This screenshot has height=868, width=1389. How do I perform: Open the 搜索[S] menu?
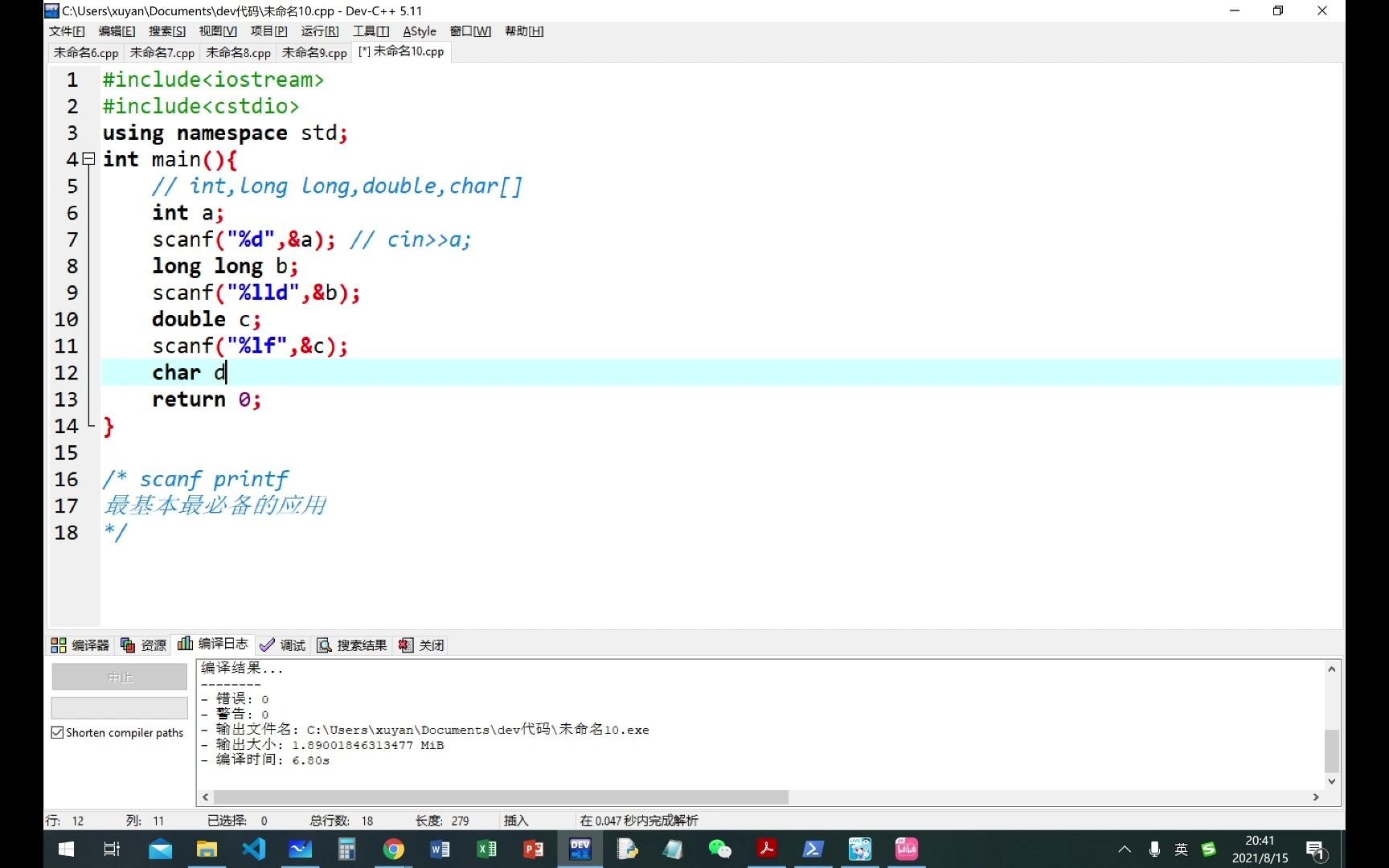(x=167, y=31)
